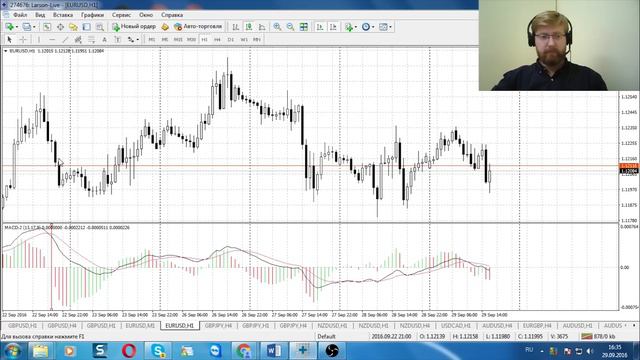Open Skype from the taskbar
This screenshot has height=360, width=640.
pyautogui.click(x=158, y=351)
